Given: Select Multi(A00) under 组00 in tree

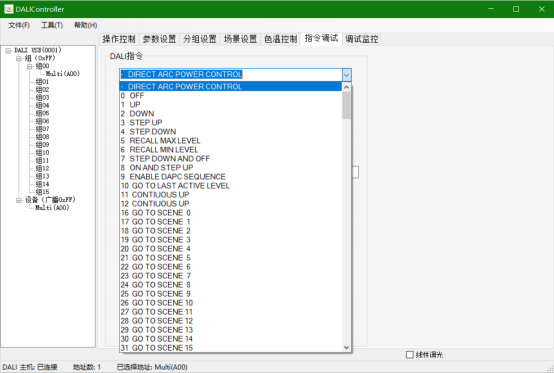Looking at the screenshot, I should [x=63, y=74].
